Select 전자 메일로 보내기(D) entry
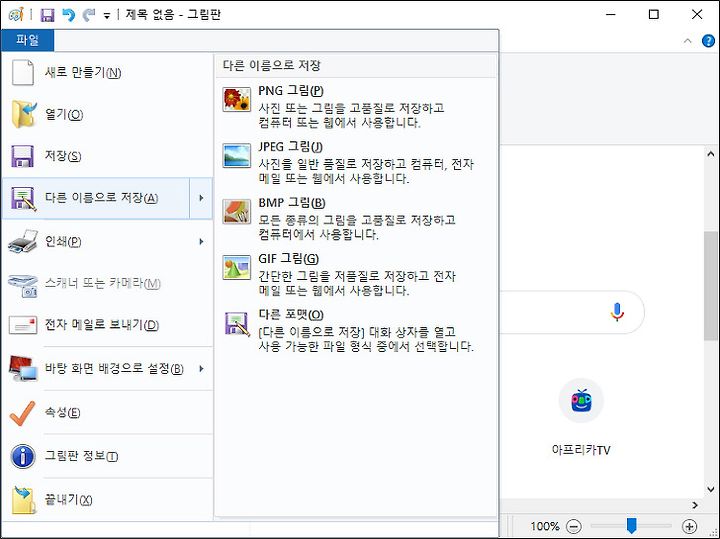The height and width of the screenshot is (539, 720). [x=107, y=325]
